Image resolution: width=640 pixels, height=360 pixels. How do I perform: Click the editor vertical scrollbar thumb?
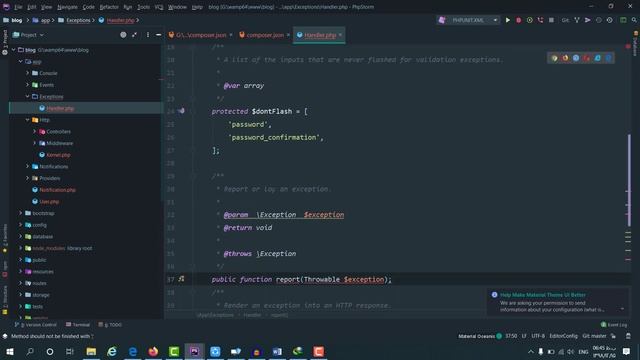click(629, 180)
